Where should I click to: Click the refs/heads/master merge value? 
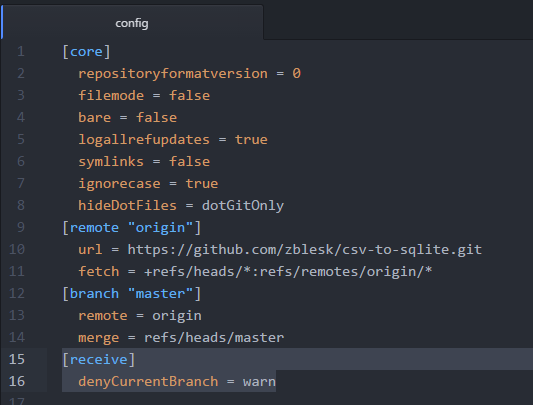click(214, 338)
